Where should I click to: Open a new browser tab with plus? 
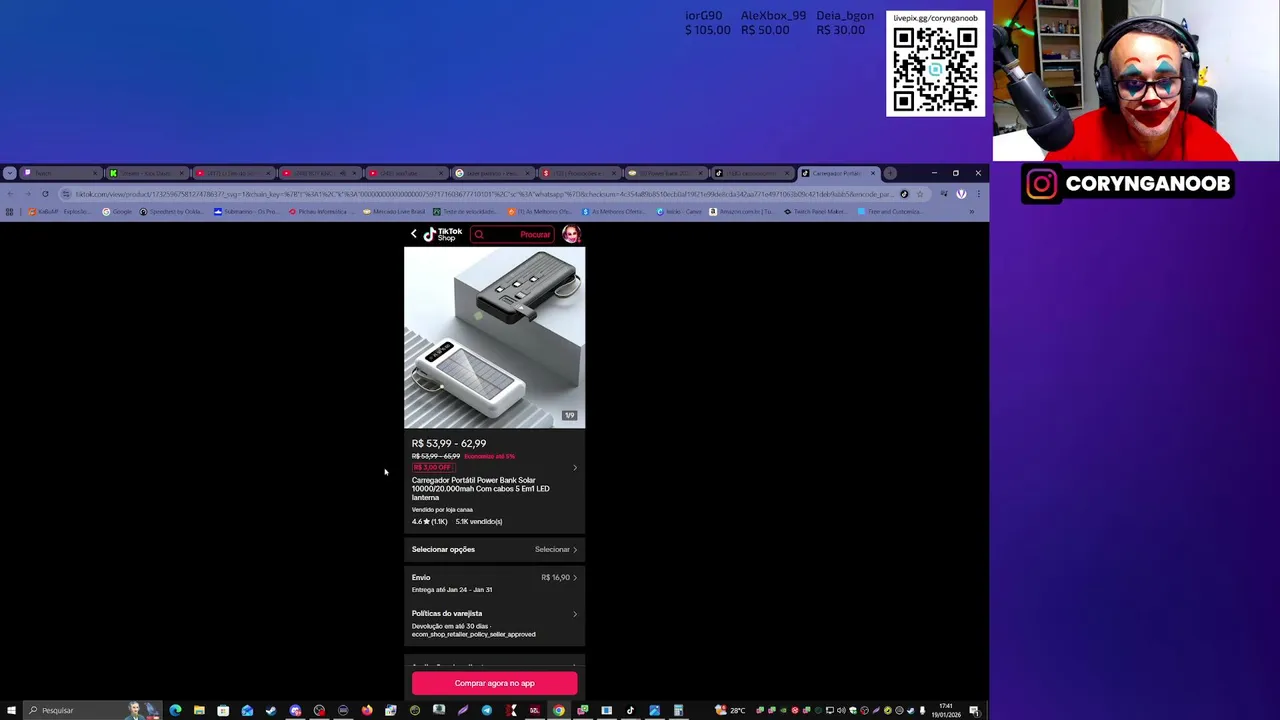click(x=890, y=173)
